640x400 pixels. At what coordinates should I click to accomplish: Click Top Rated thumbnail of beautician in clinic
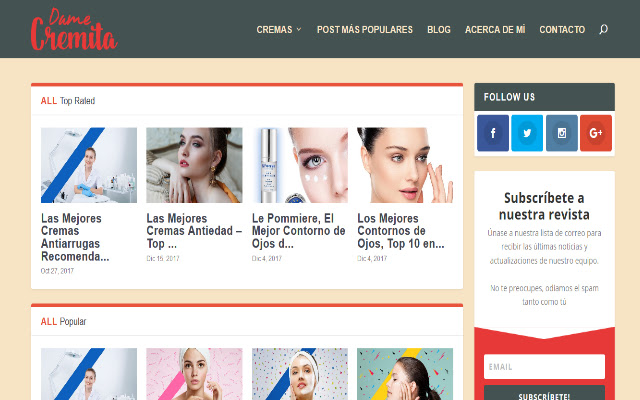click(89, 165)
